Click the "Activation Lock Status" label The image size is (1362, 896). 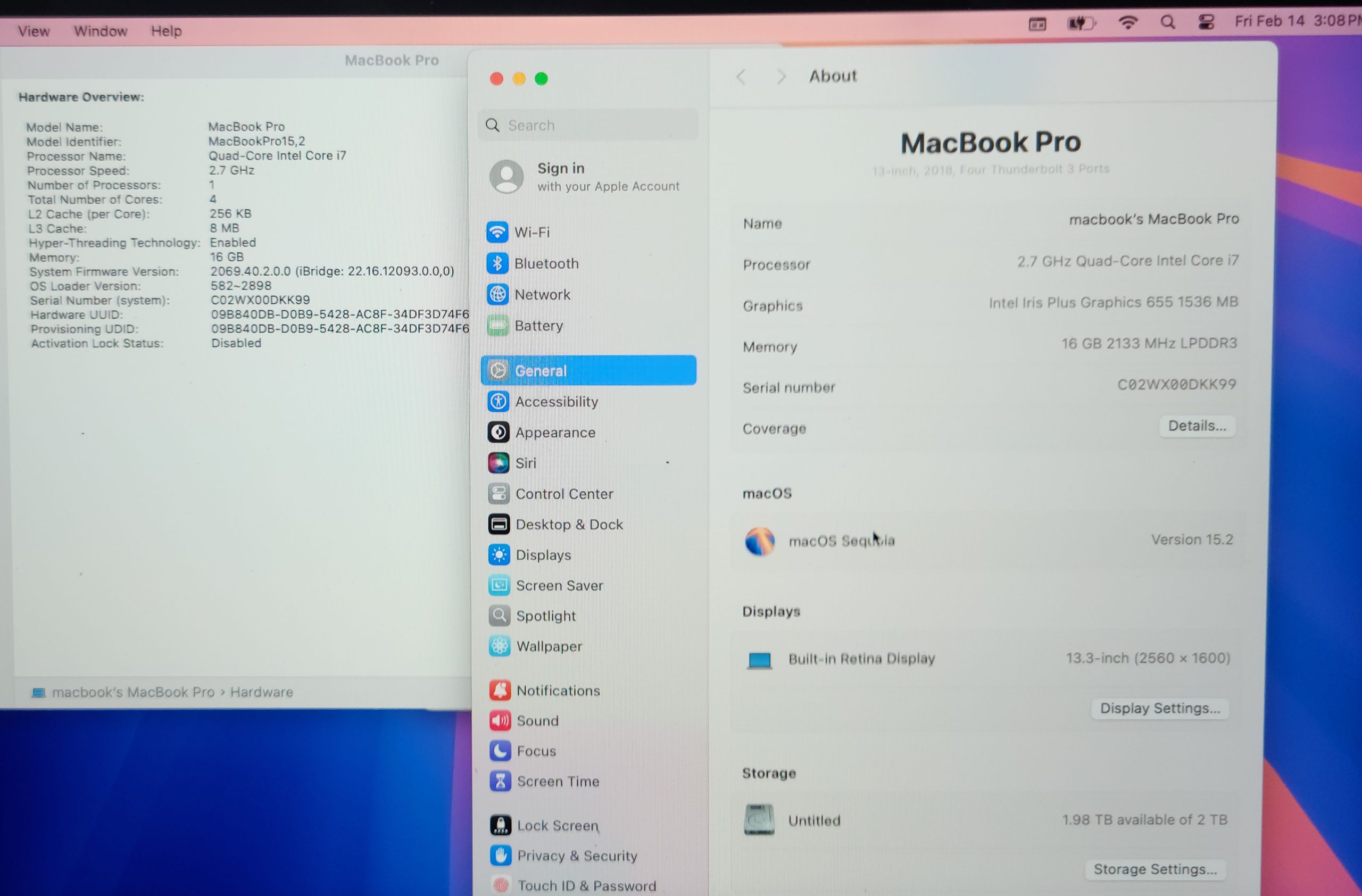click(x=97, y=343)
